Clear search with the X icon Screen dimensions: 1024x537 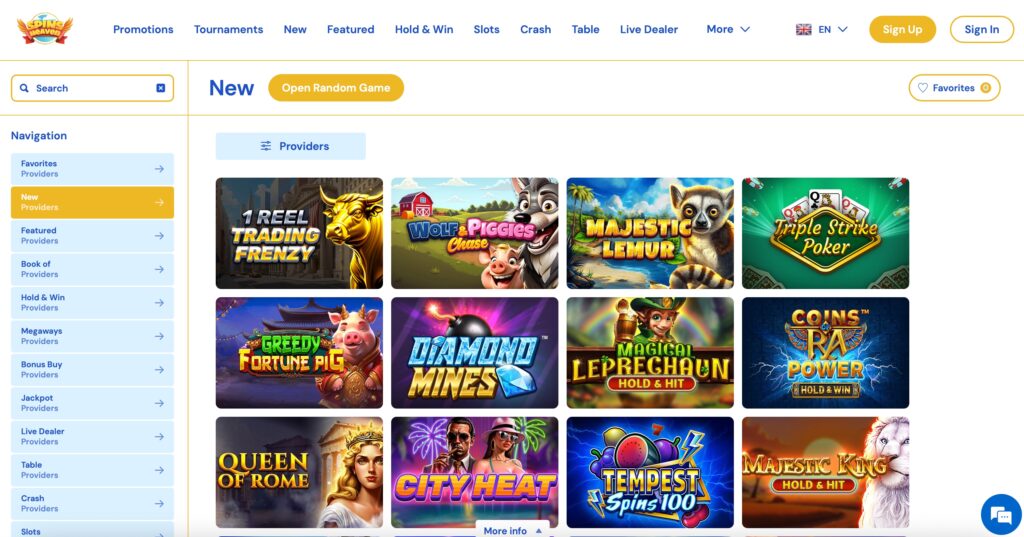(161, 88)
